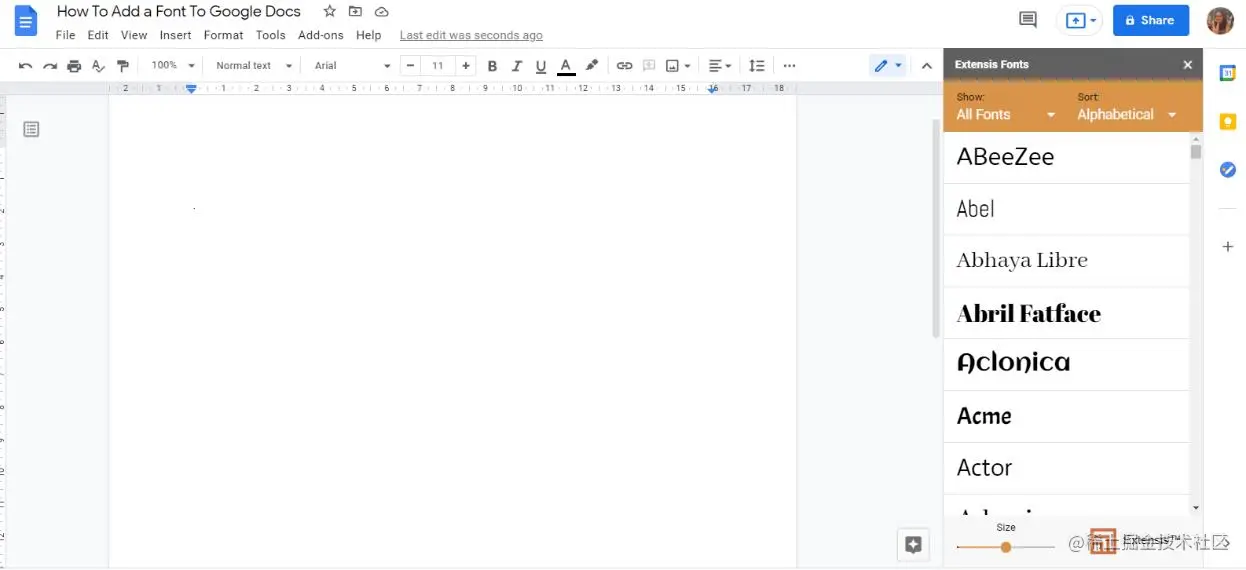The height and width of the screenshot is (570, 1246).
Task: Click the Google Docs home icon
Action: (x=26, y=21)
